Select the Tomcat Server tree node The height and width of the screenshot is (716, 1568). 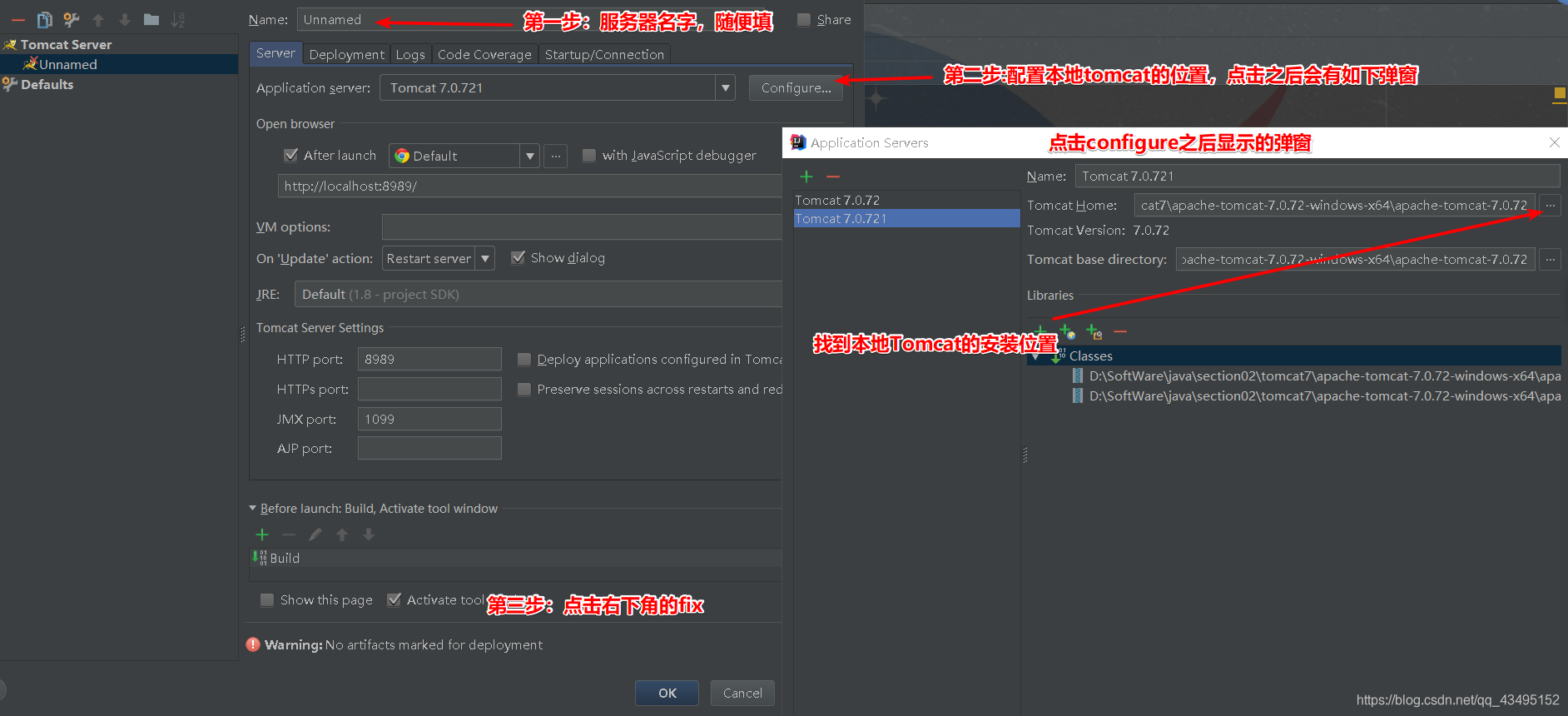[x=66, y=44]
